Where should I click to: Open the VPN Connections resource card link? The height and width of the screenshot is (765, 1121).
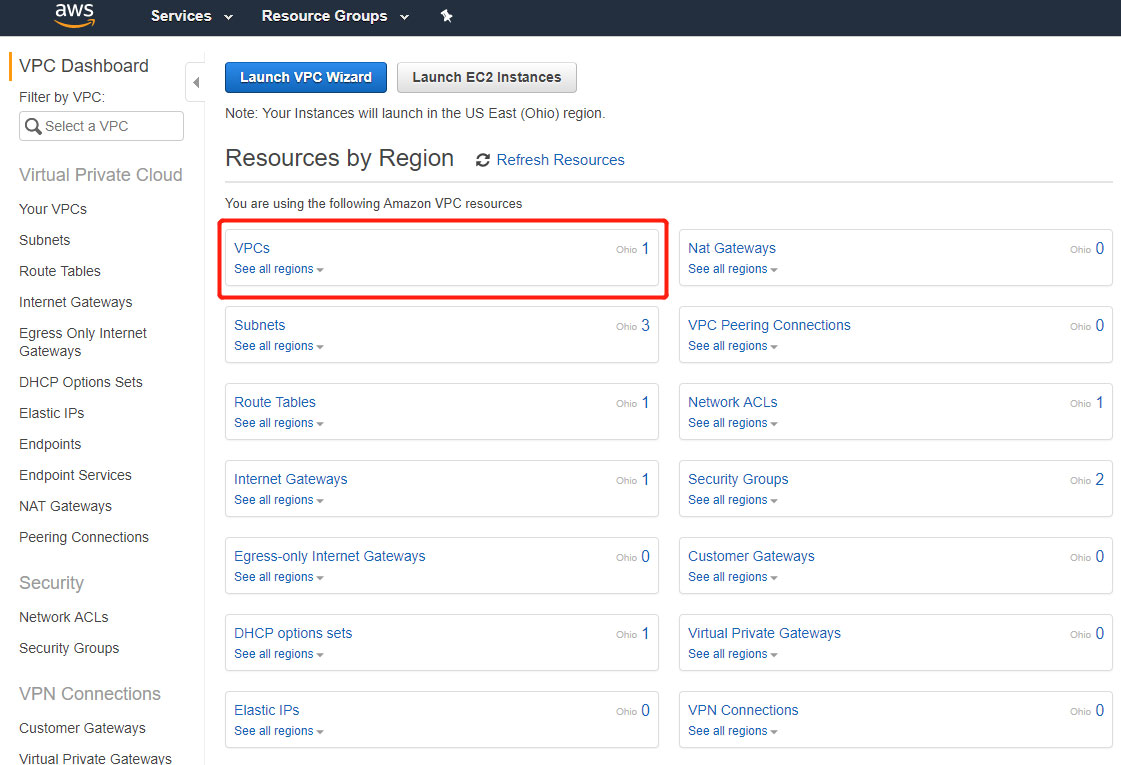tap(743, 710)
